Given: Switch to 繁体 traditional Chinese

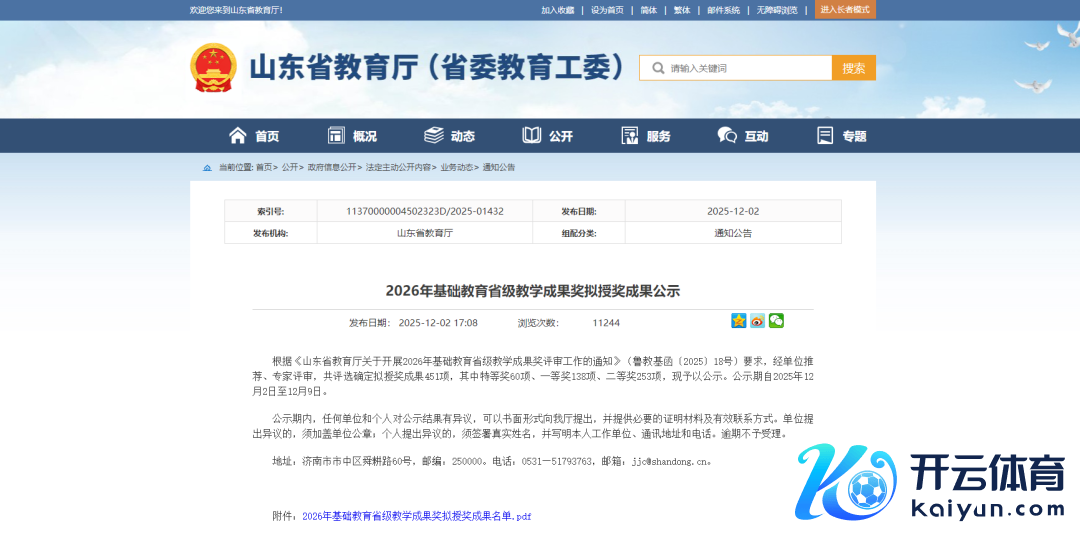Looking at the screenshot, I should (x=681, y=10).
